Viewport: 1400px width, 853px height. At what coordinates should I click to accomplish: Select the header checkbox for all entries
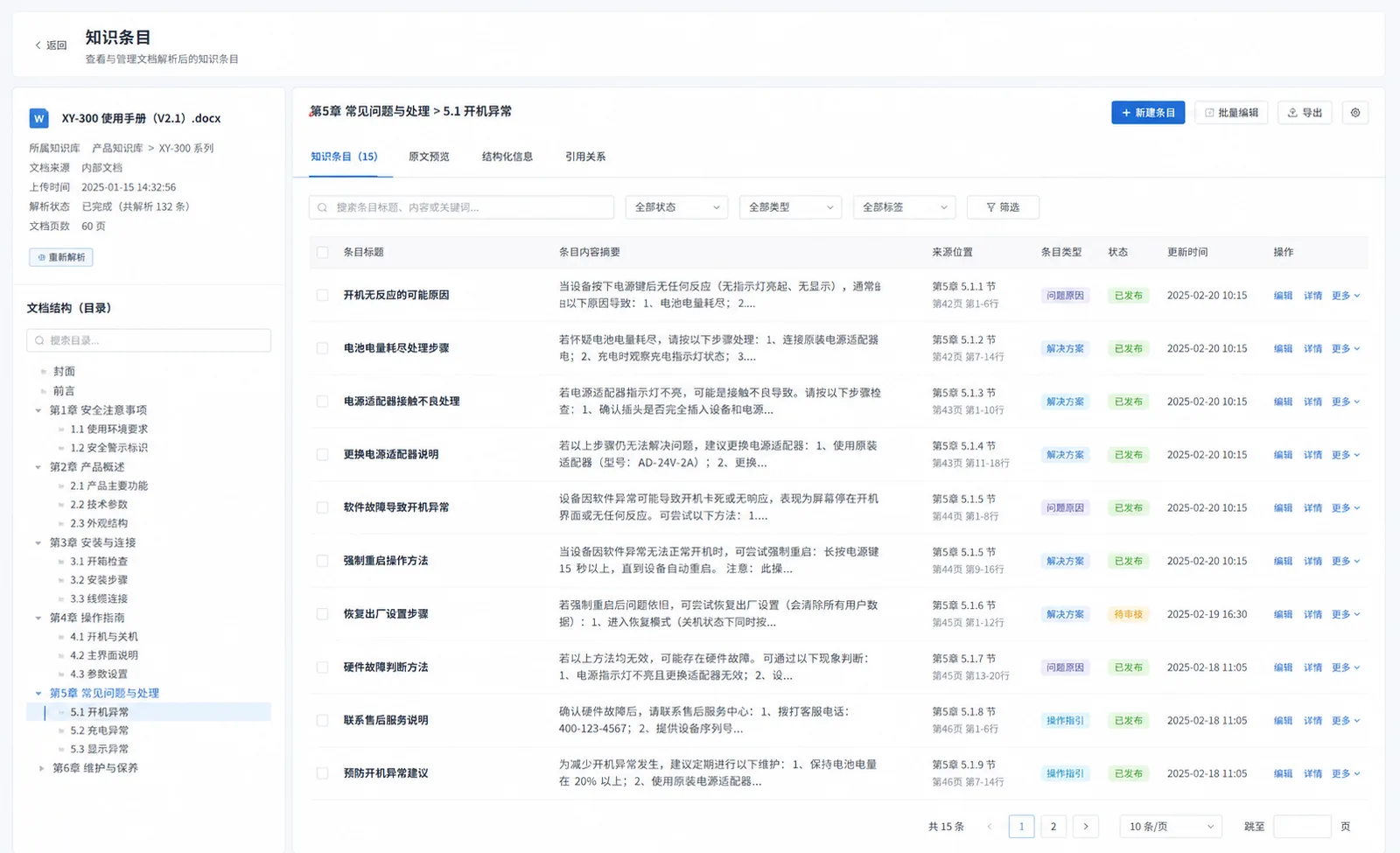pyautogui.click(x=323, y=252)
